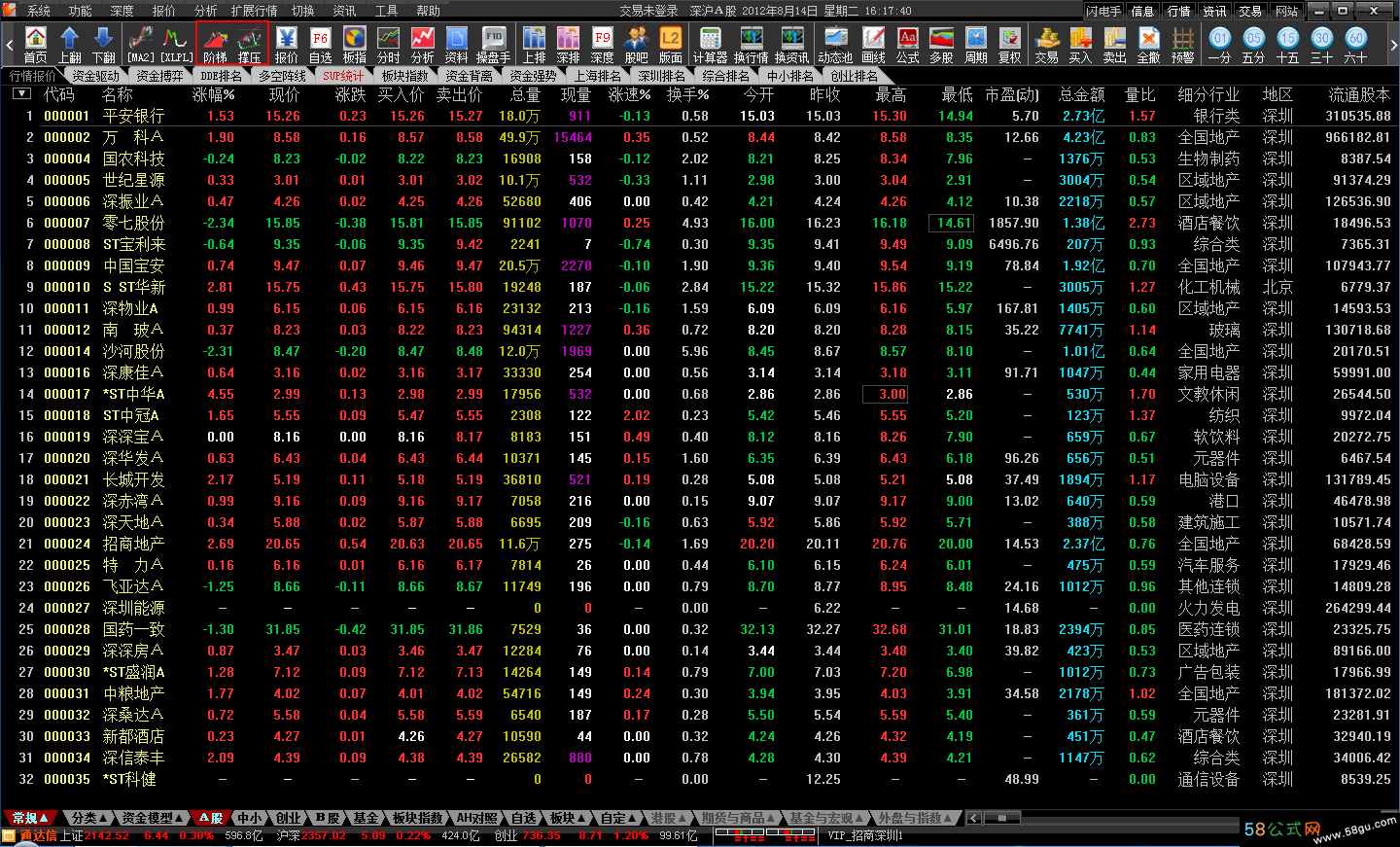The height and width of the screenshot is (847, 1400).
Task: Select the 一分 one-minute period button
Action: tap(1220, 45)
